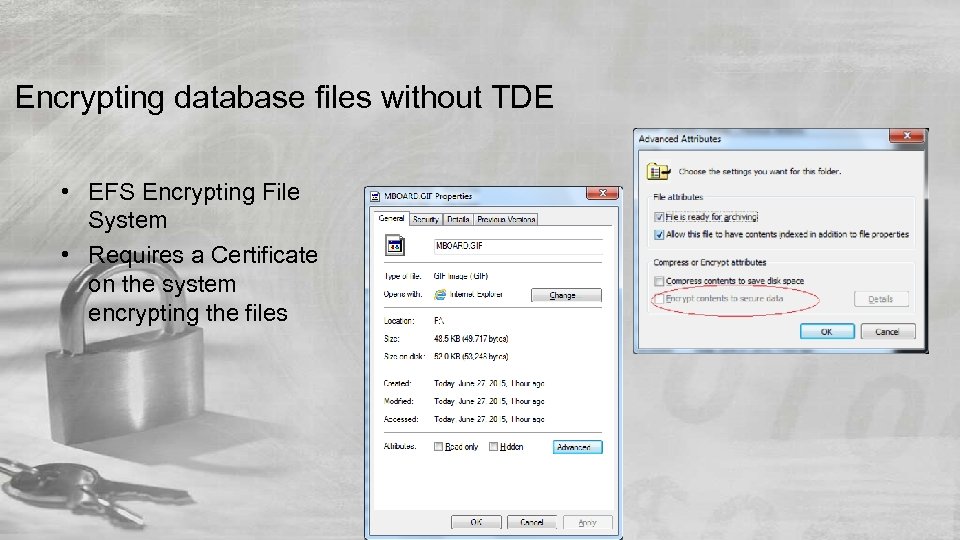Open the Previous Versions tab
Screen dimensions: 960x540
click(506, 219)
